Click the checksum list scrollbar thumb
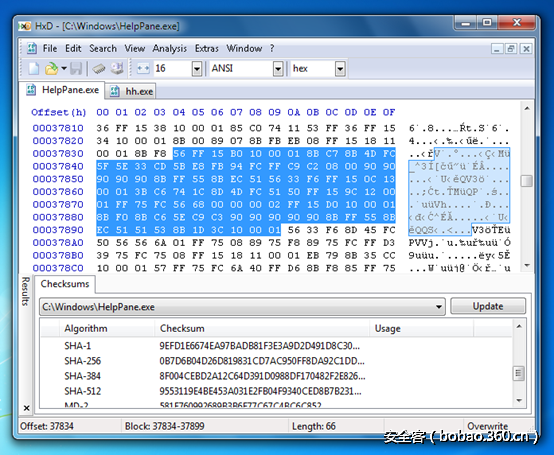 519,373
